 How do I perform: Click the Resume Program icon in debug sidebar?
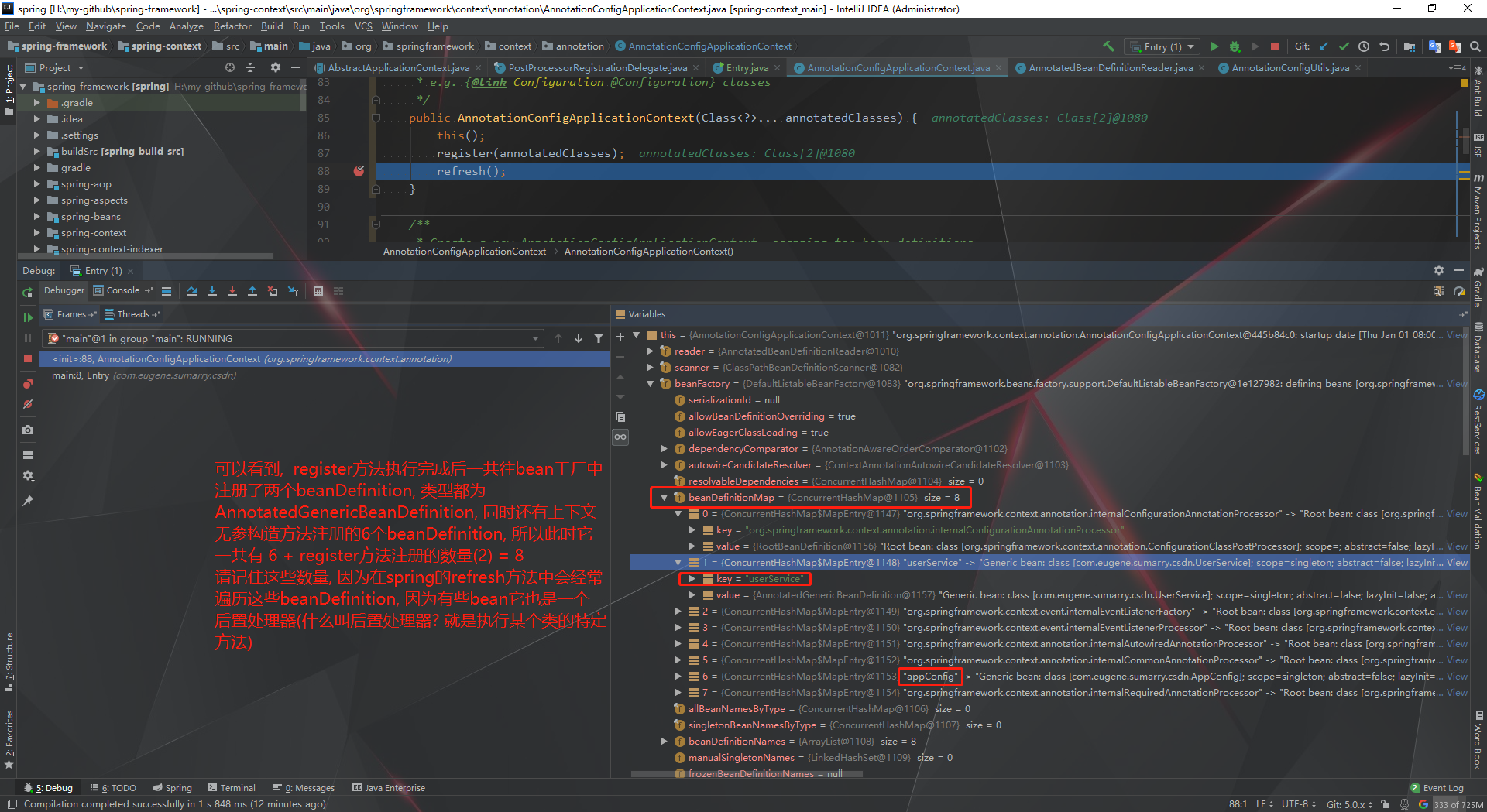[x=28, y=317]
